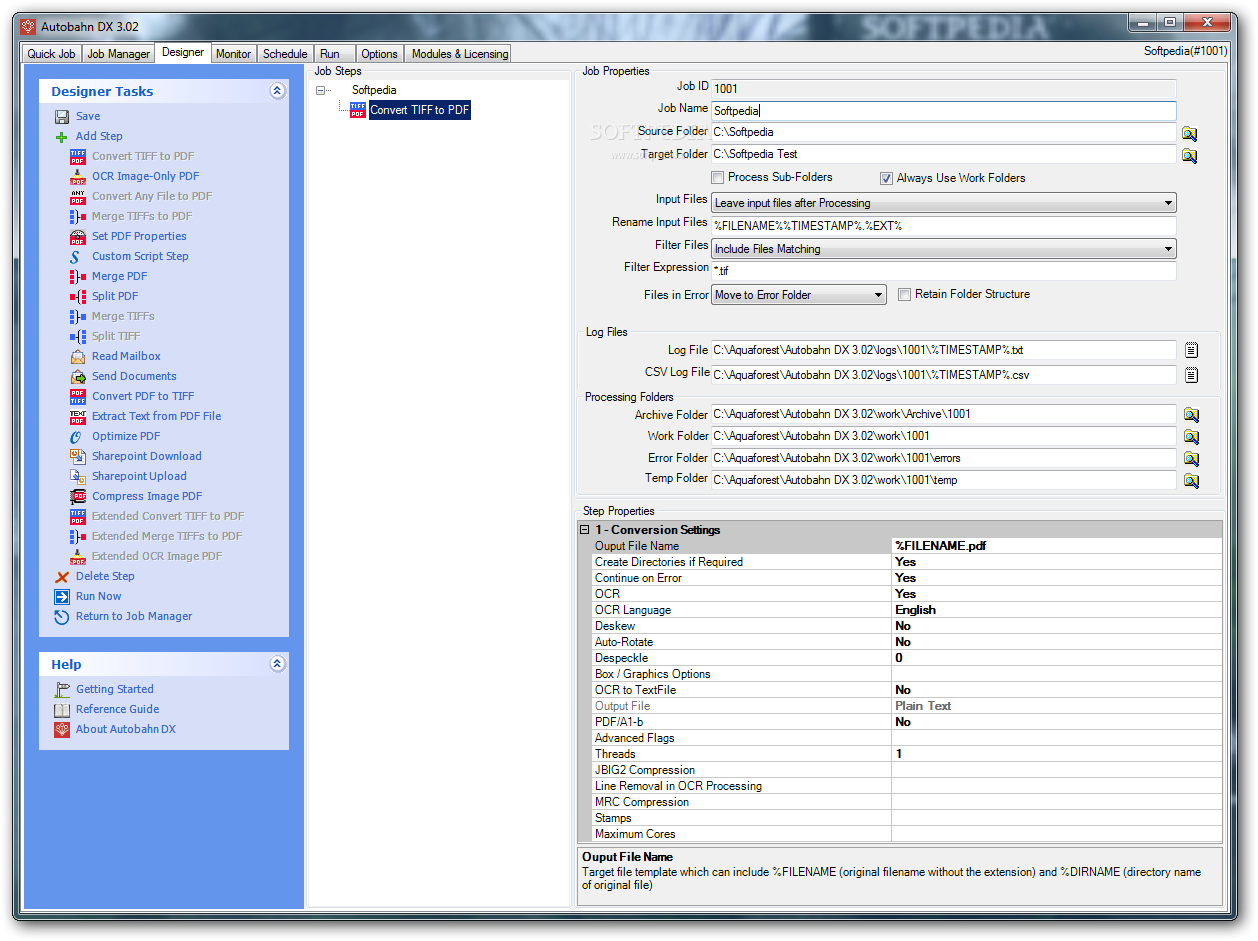Screen dimensions: 1258x941
Task: Click the Compress Image PDF icon
Action: pos(78,497)
